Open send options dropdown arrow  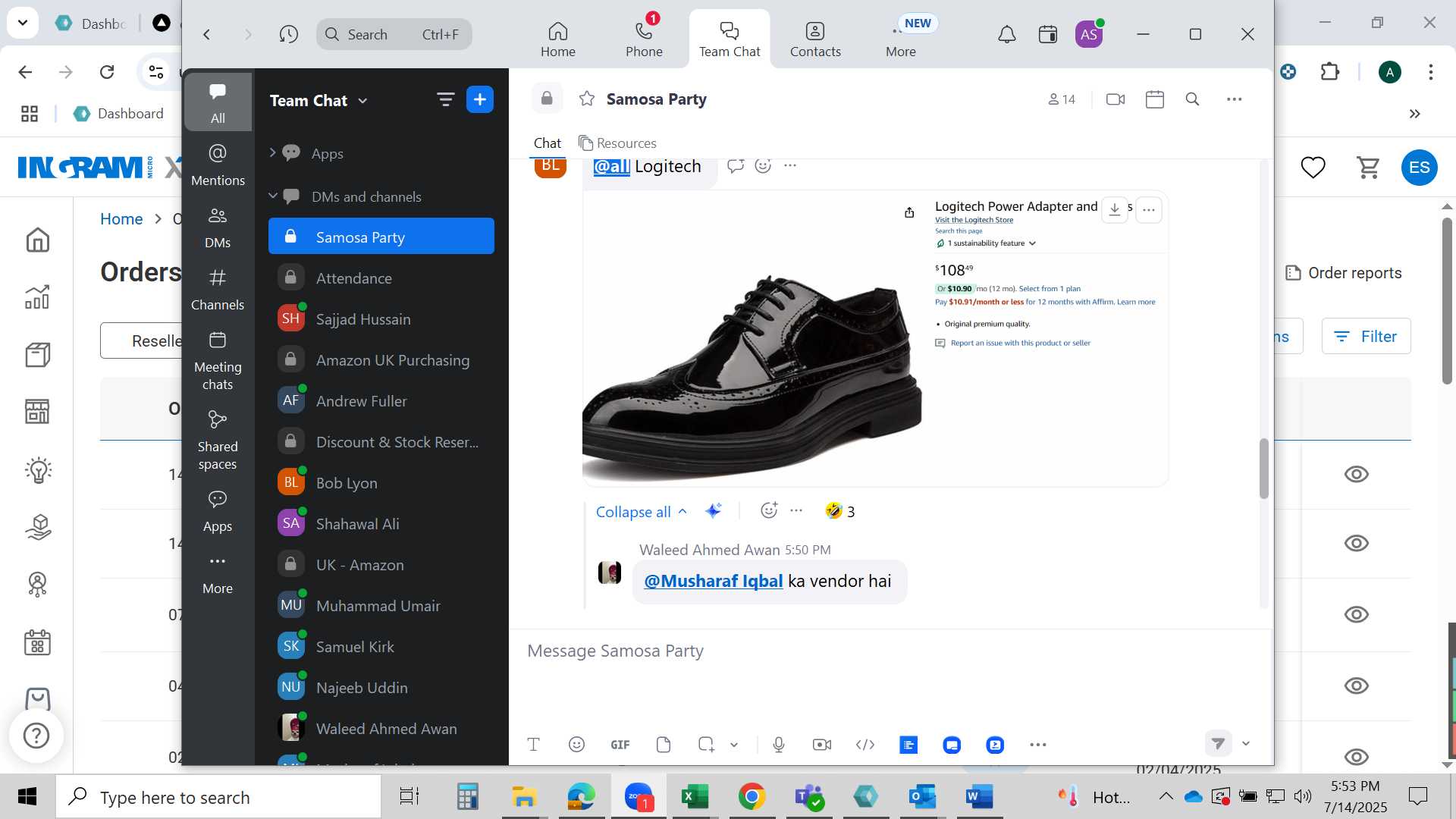[x=1245, y=744]
